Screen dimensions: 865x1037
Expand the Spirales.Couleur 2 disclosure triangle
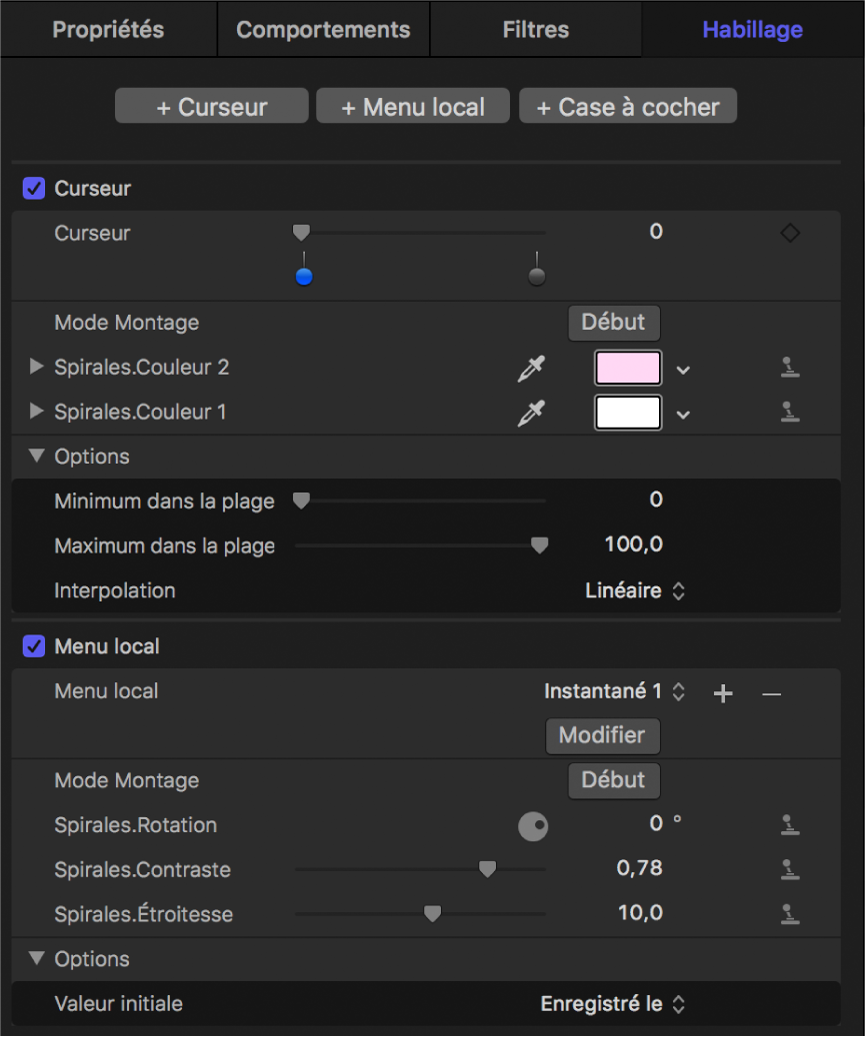tap(37, 367)
